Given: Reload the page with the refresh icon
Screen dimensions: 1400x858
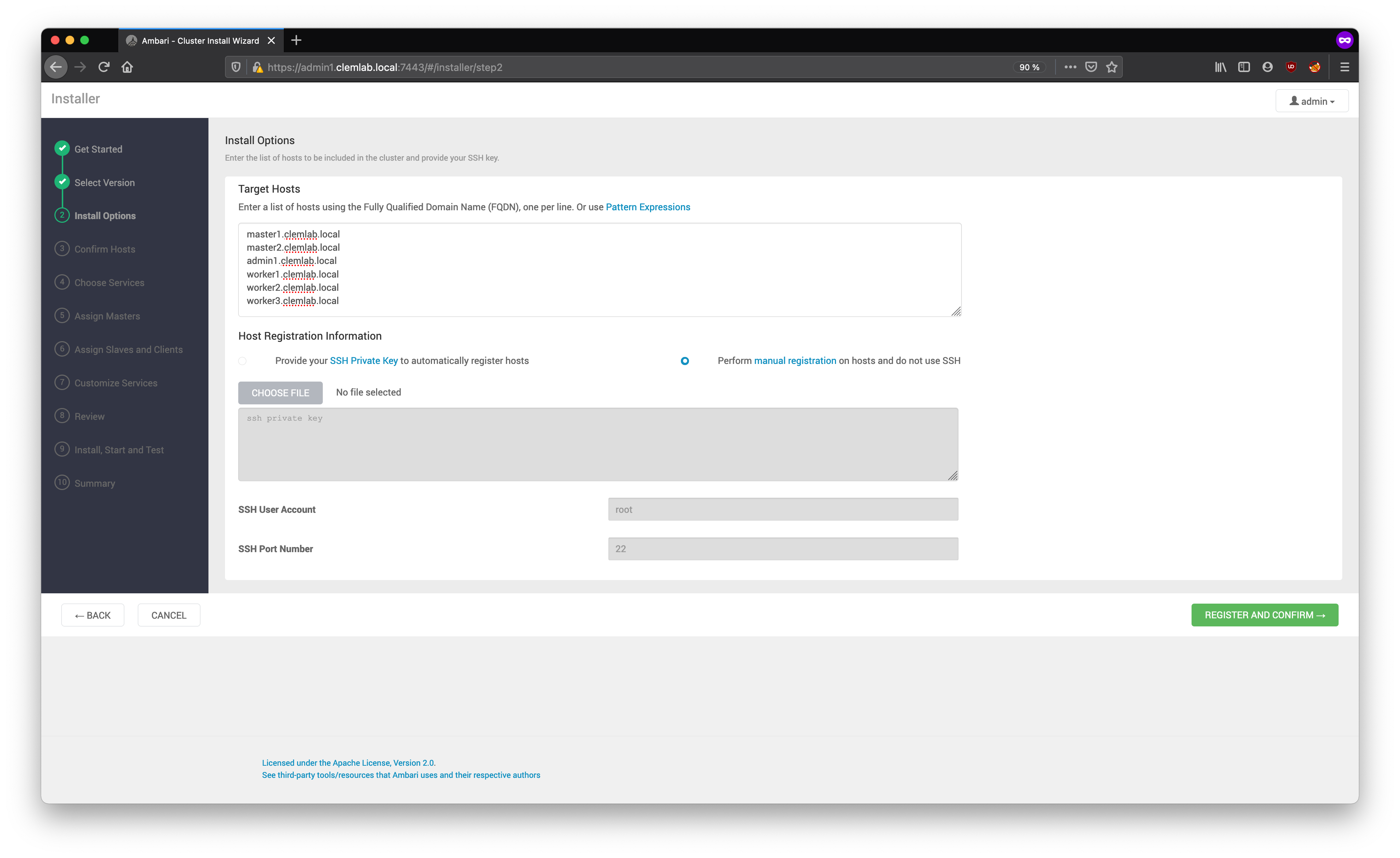Looking at the screenshot, I should (103, 67).
